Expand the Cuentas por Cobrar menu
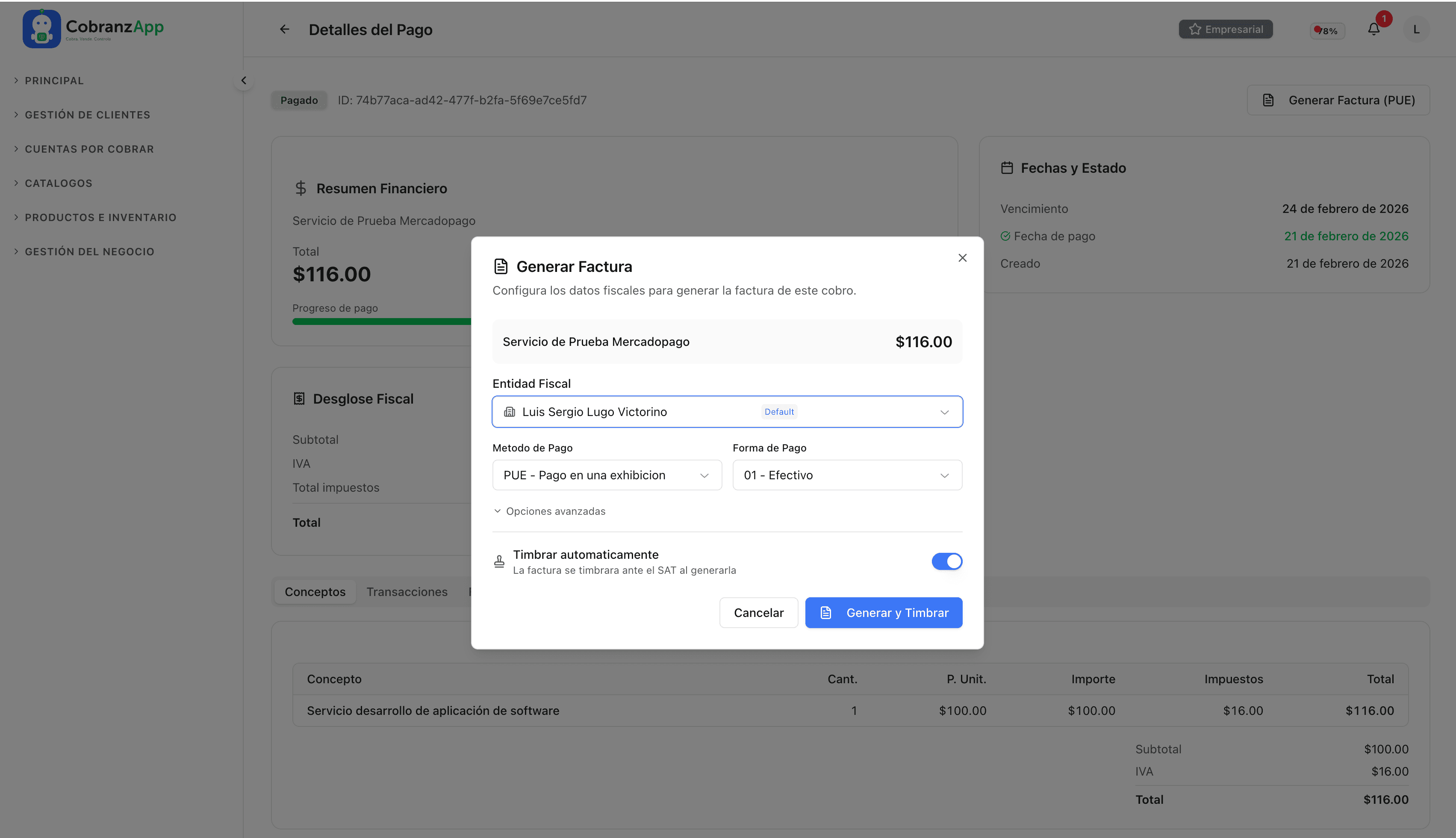1456x838 pixels. pyautogui.click(x=89, y=149)
